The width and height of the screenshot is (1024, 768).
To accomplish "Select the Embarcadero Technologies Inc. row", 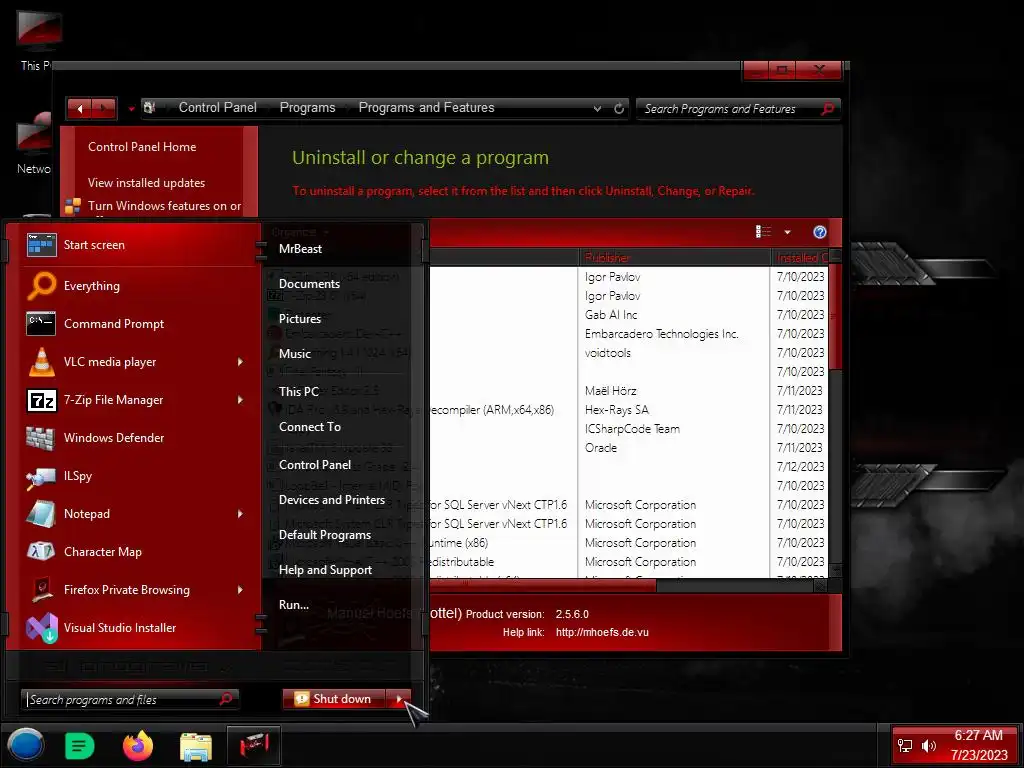I will (661, 334).
